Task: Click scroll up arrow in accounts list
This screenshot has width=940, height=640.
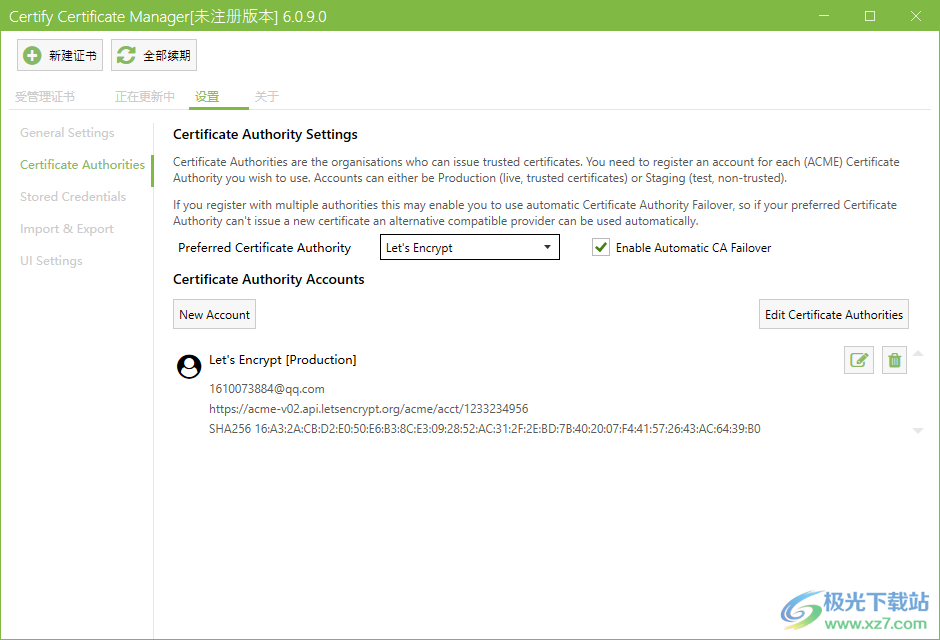Action: (x=918, y=354)
